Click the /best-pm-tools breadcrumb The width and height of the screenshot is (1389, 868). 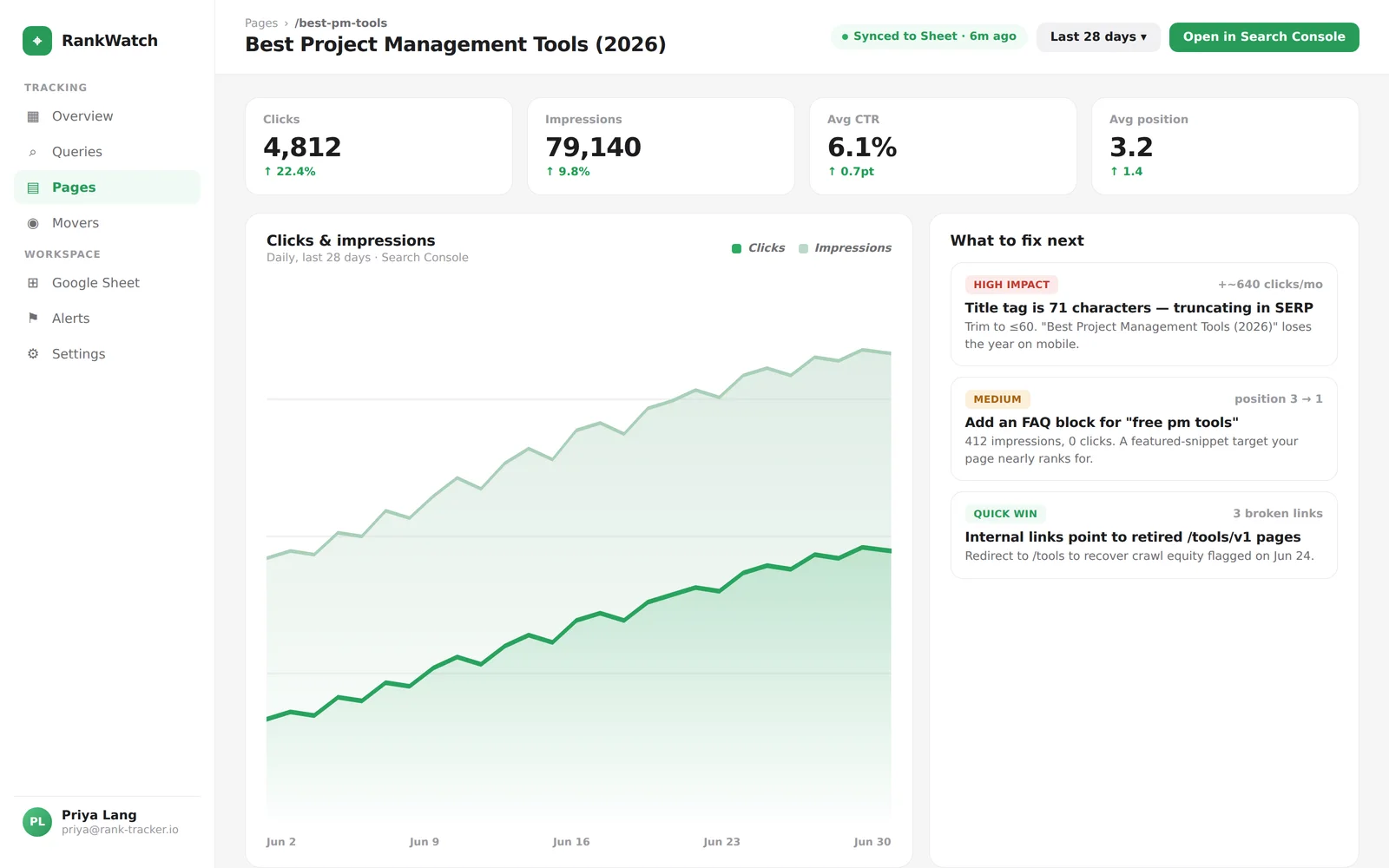click(x=341, y=23)
